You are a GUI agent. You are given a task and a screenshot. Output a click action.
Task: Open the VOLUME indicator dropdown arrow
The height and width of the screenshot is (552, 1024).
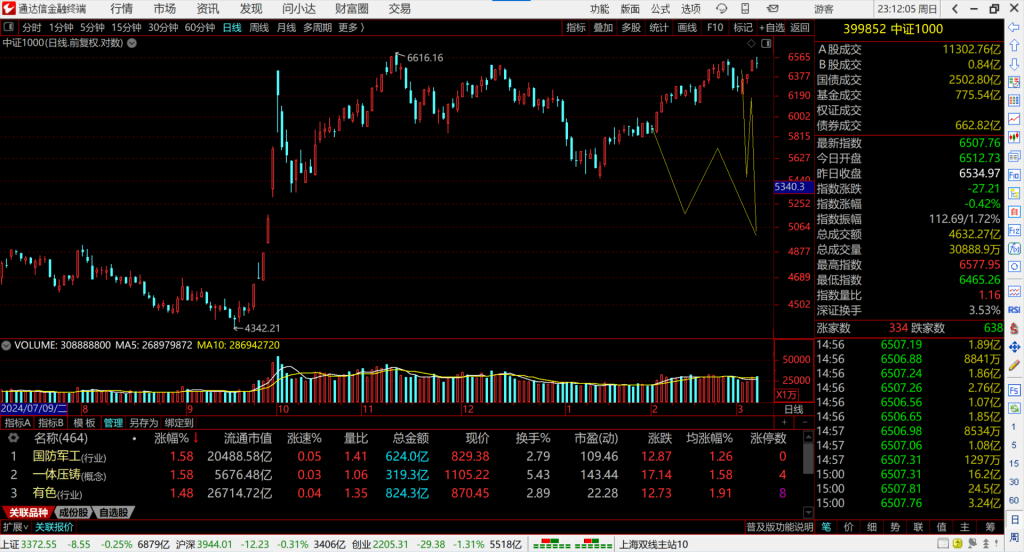click(6, 345)
